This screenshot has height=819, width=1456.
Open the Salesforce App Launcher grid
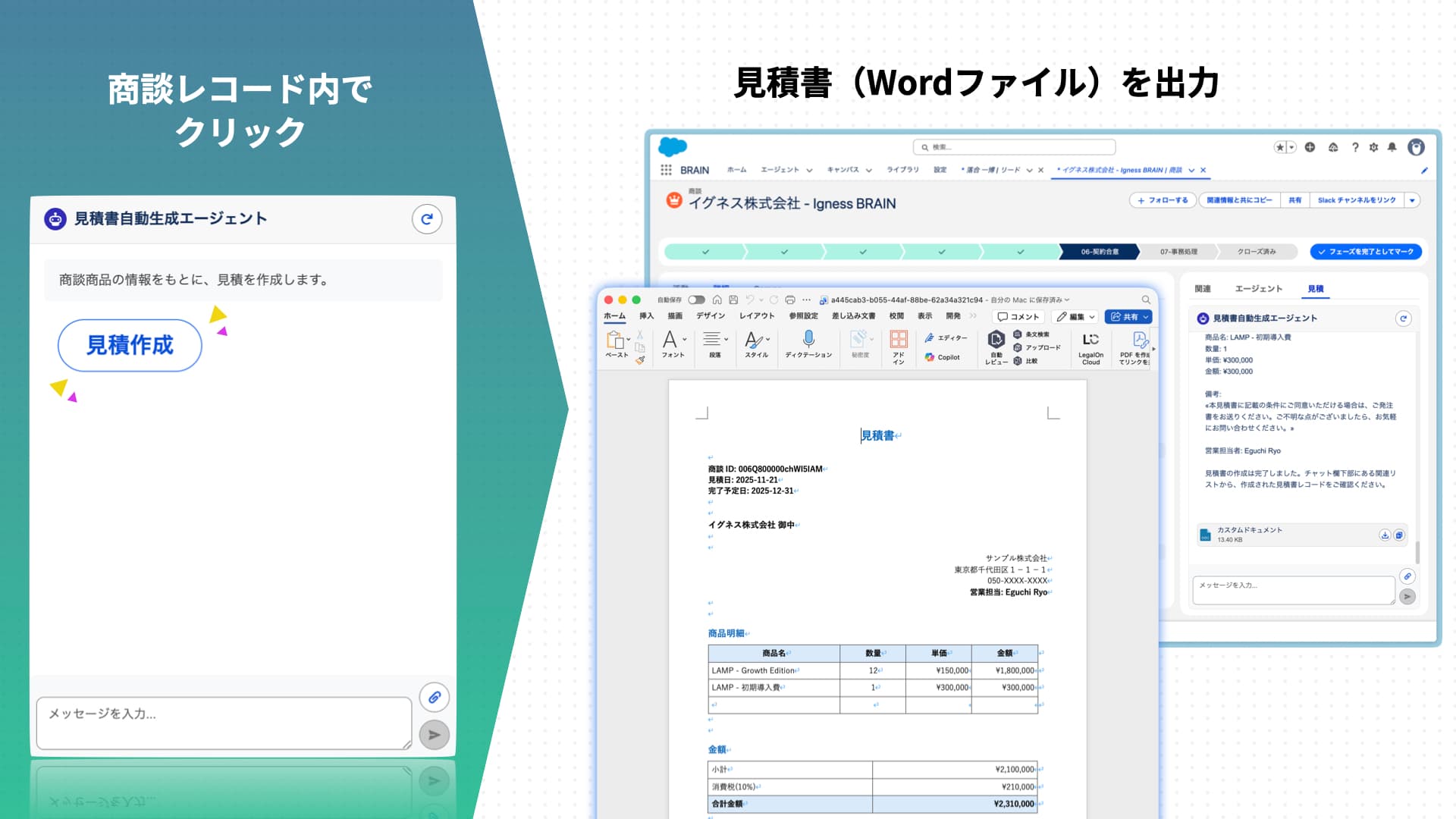point(667,170)
